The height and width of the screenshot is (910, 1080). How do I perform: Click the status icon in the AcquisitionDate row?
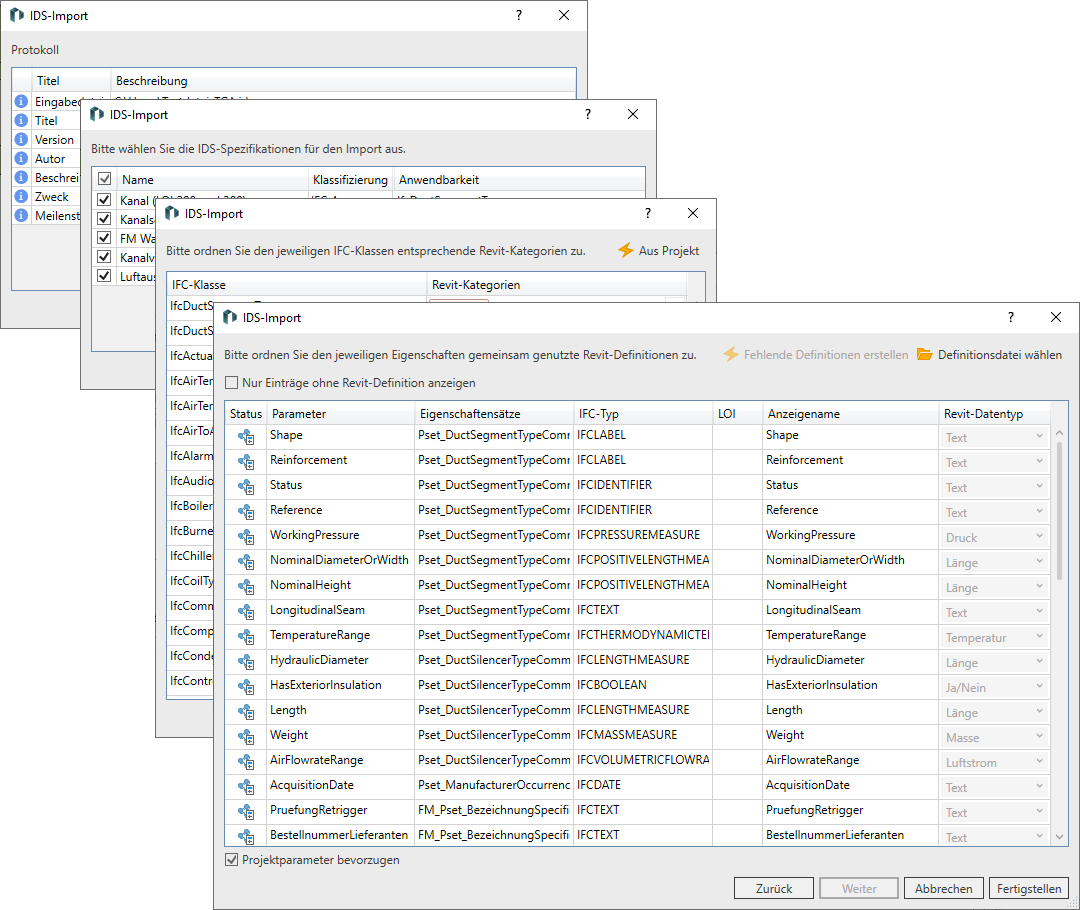[x=246, y=787]
